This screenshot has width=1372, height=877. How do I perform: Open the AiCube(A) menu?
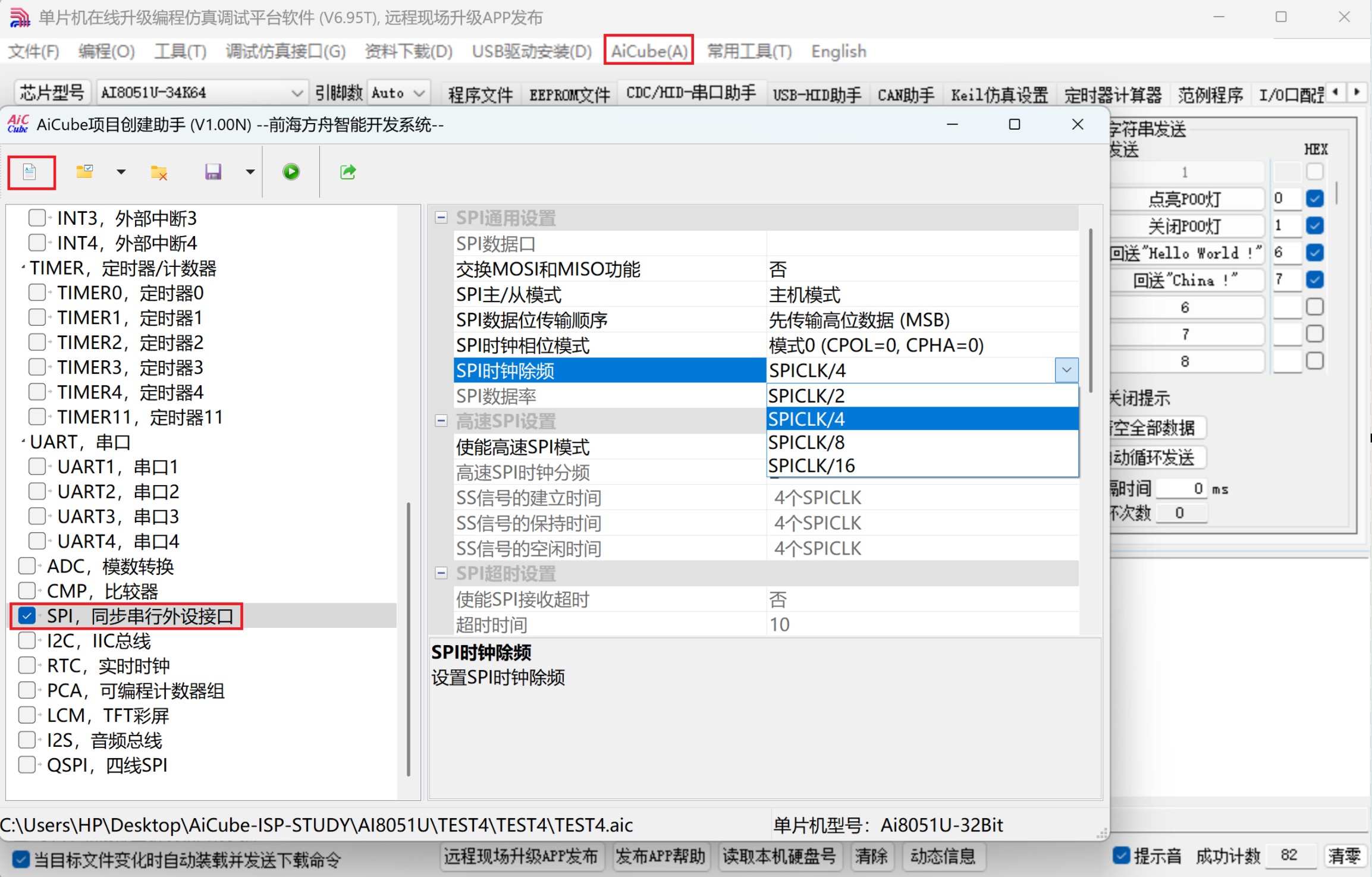point(649,51)
